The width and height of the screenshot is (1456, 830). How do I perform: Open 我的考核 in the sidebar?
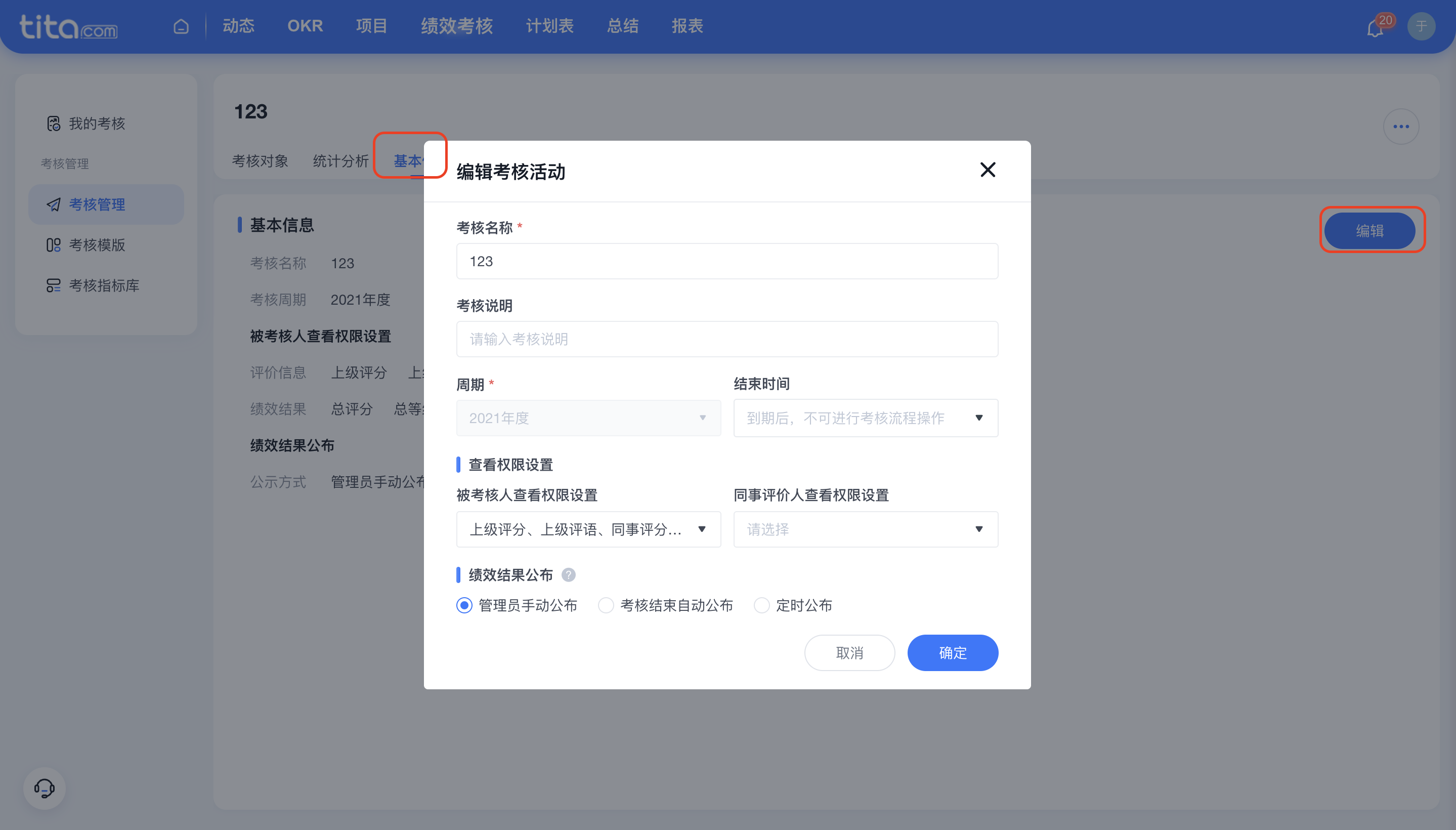pyautogui.click(x=107, y=123)
